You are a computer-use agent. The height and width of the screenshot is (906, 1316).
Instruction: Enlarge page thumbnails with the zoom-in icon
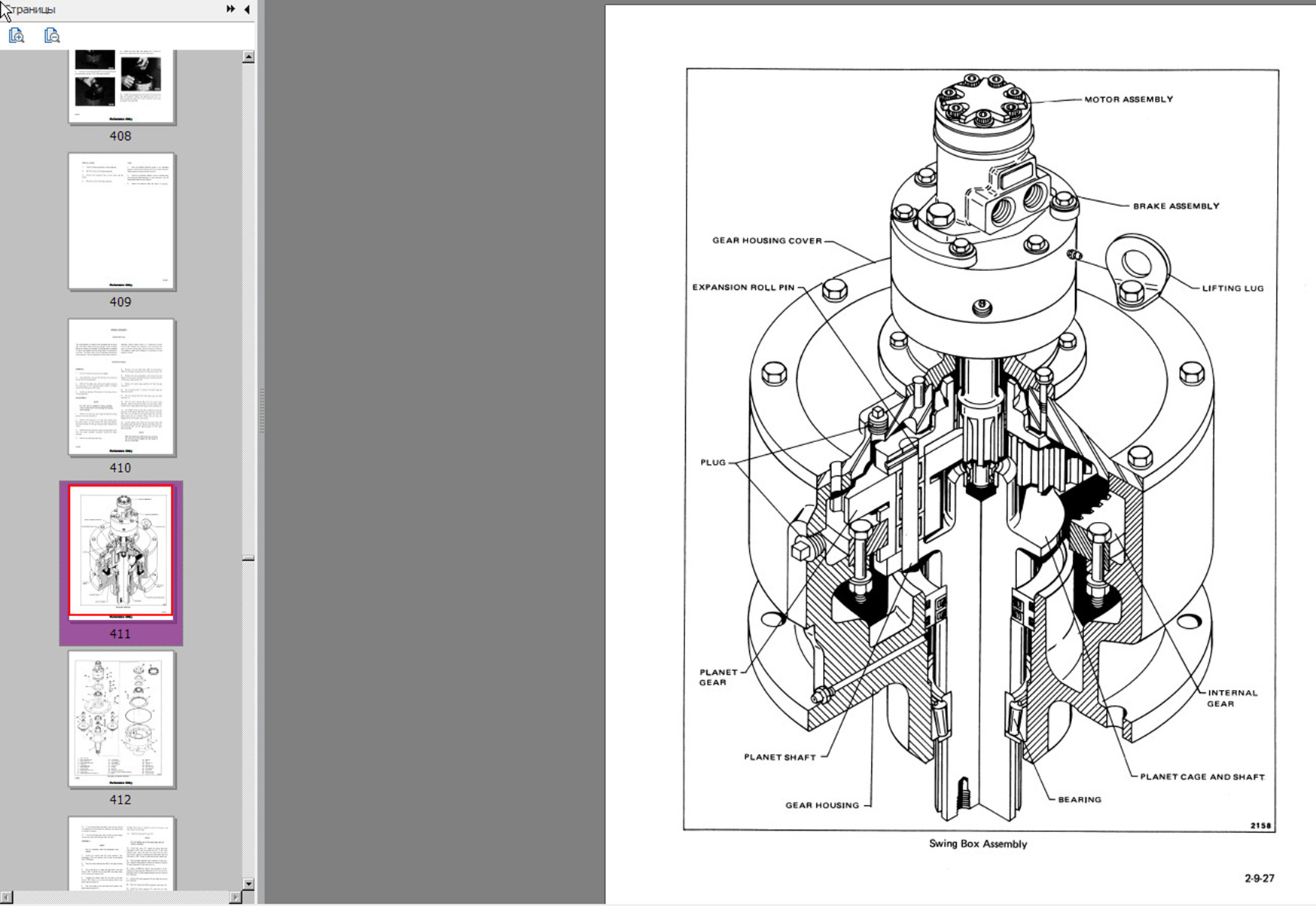pos(17,35)
